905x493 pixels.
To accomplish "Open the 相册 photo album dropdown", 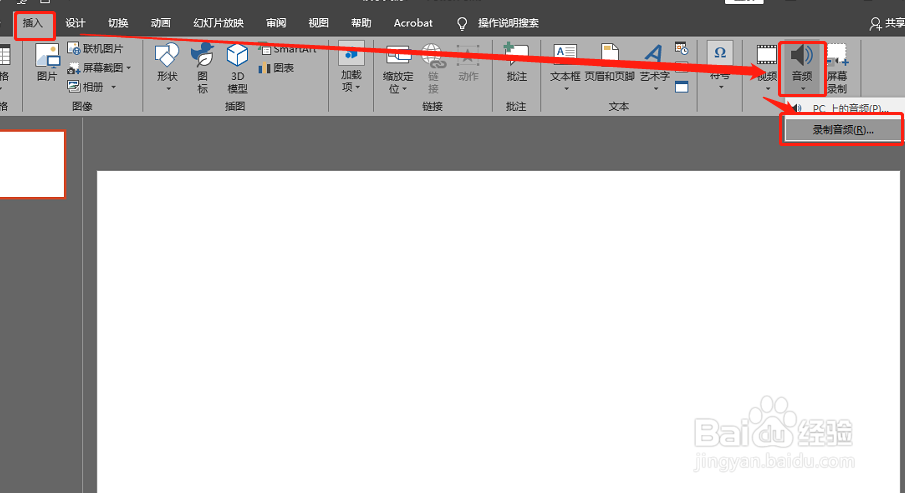I will (x=92, y=87).
